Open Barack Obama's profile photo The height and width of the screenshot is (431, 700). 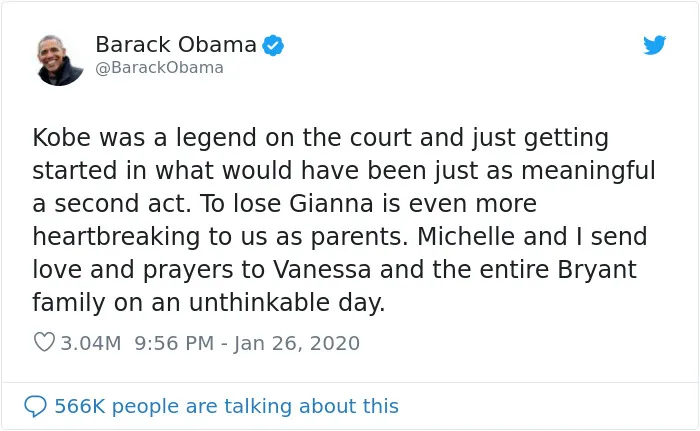point(60,60)
